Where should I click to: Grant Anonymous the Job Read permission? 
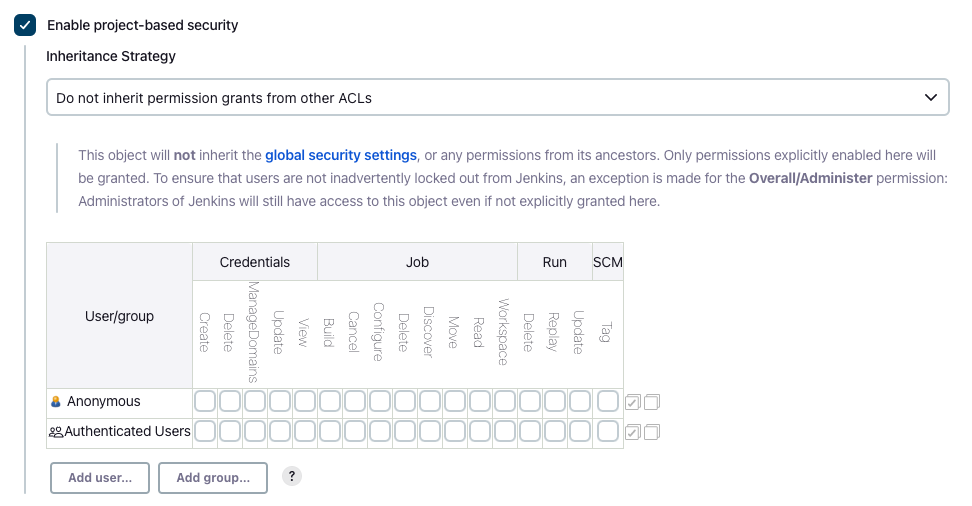(x=480, y=402)
